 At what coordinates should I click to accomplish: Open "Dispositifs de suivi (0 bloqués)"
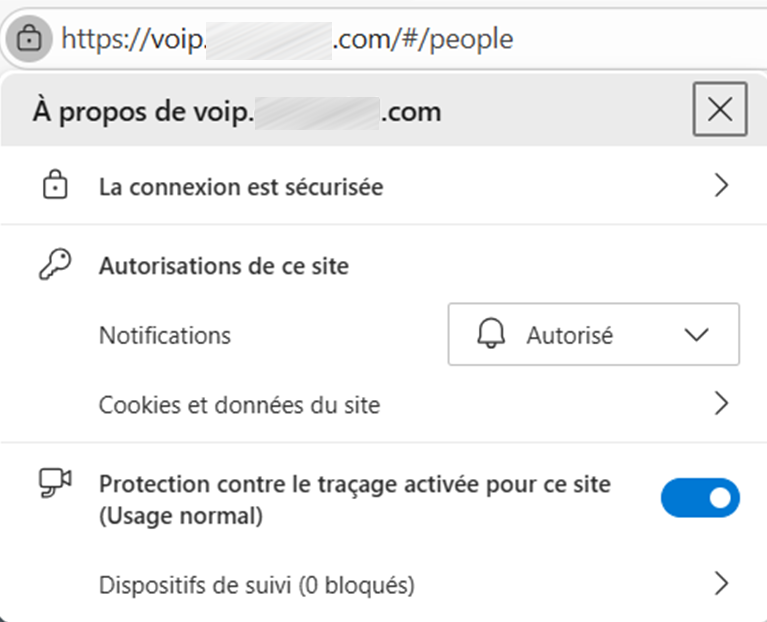pyautogui.click(x=256, y=584)
